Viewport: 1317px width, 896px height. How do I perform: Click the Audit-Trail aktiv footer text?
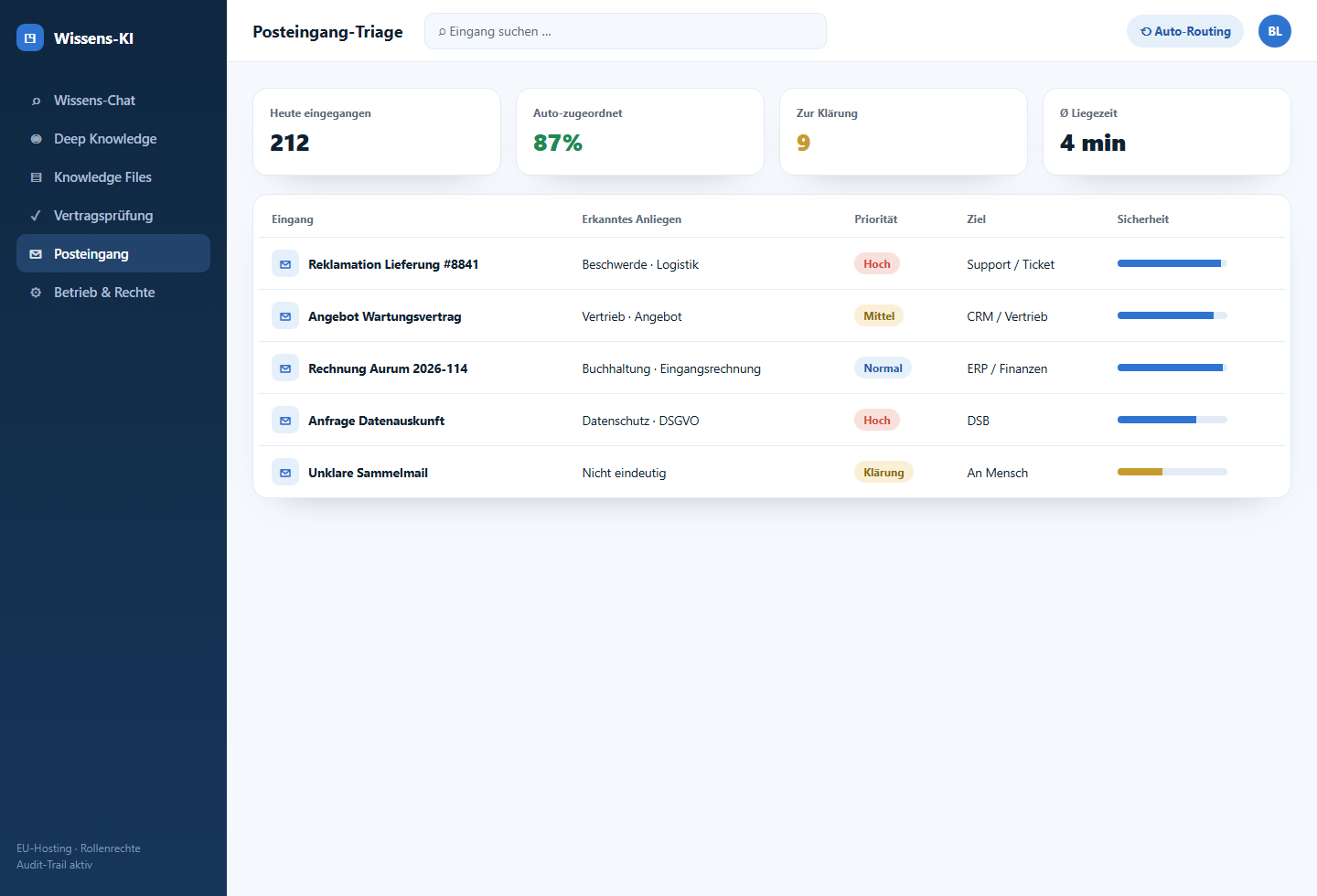[x=54, y=865]
